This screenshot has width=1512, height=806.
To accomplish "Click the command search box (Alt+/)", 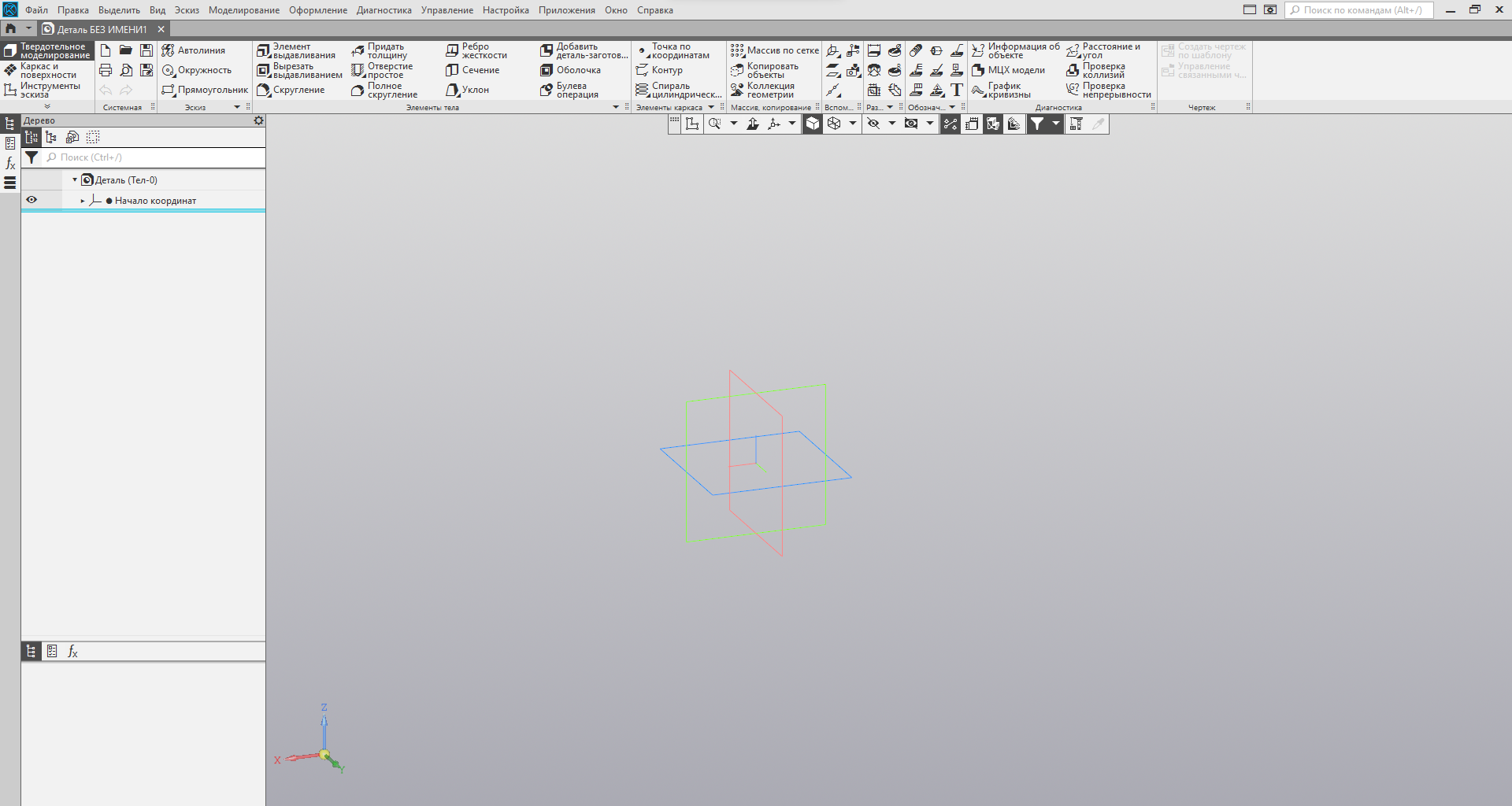I will point(1359,10).
